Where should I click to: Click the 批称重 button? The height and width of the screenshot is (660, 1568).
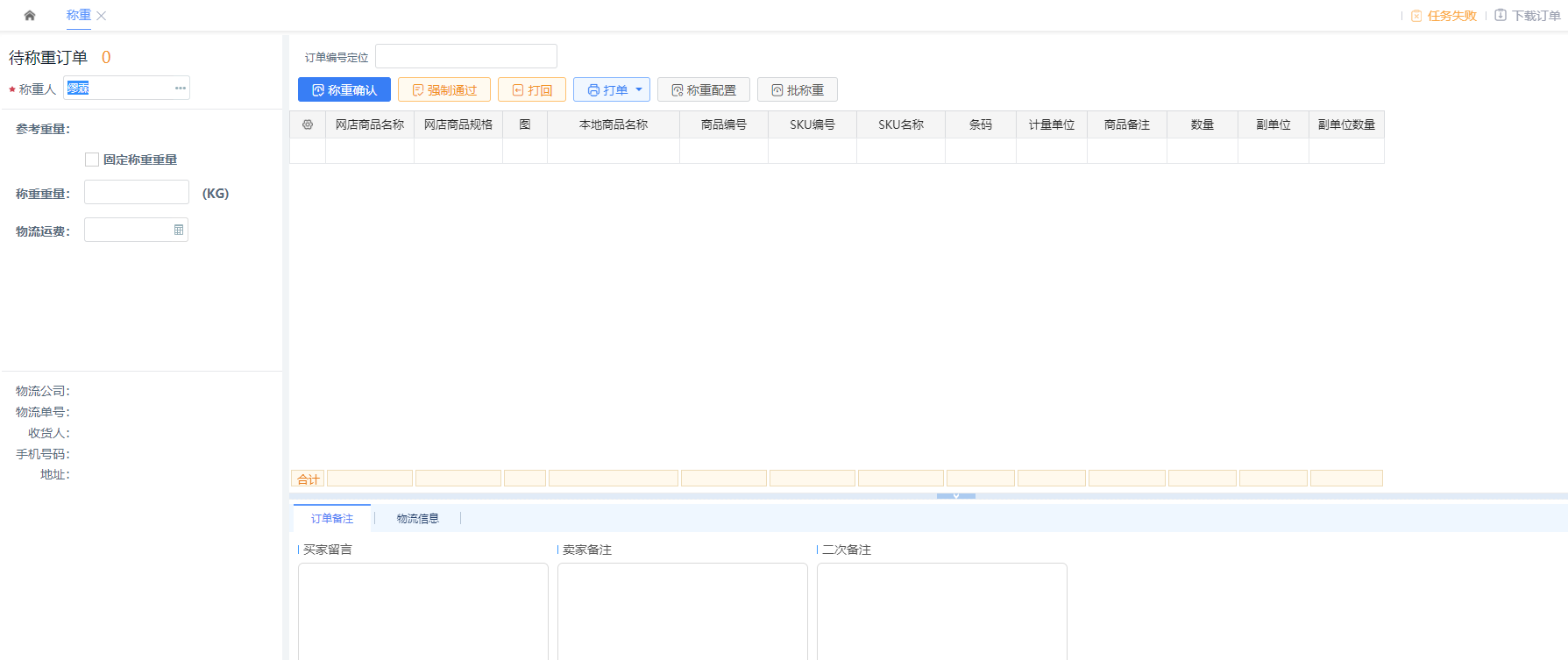point(798,89)
